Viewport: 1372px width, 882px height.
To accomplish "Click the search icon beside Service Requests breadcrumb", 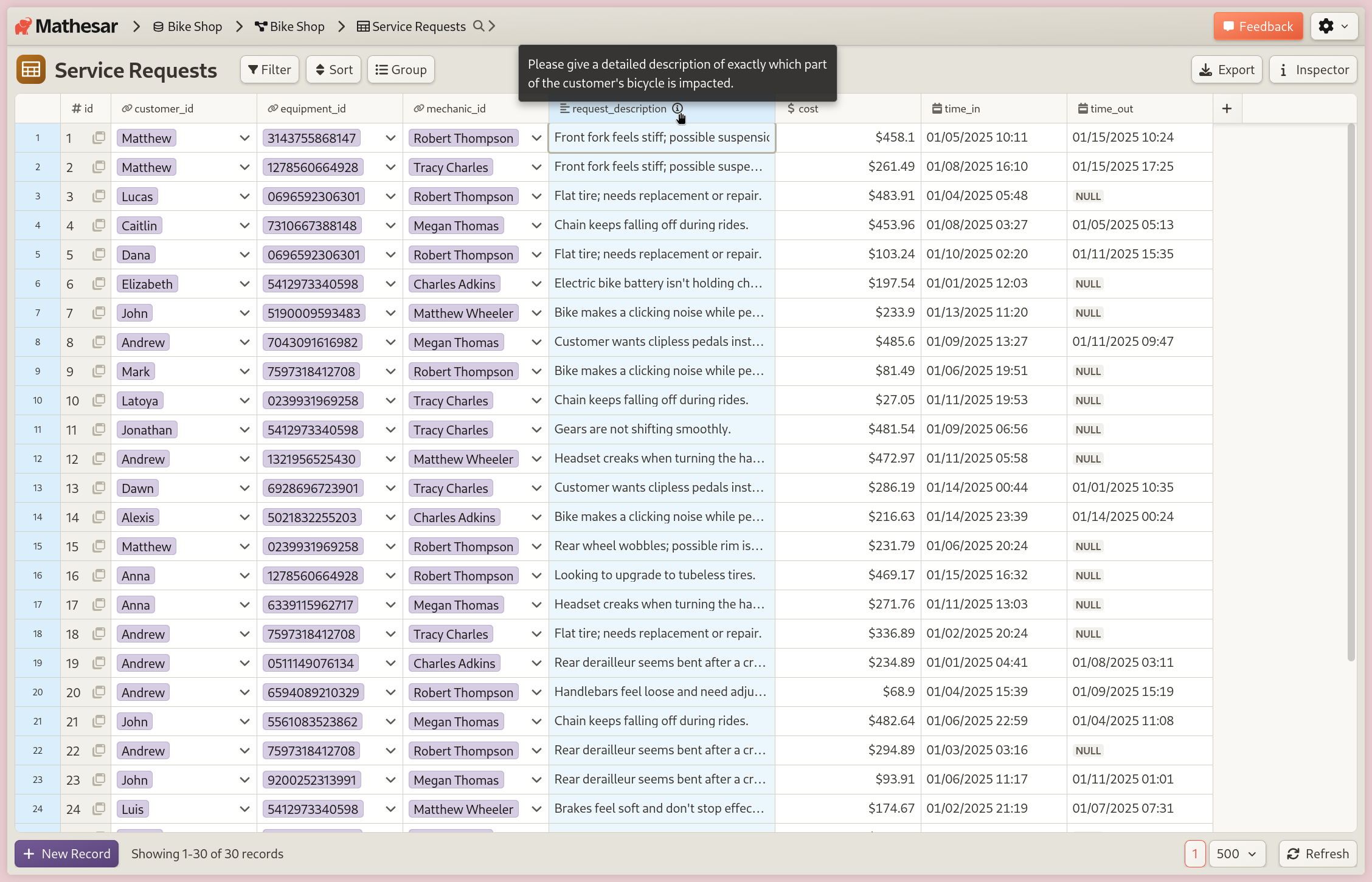I will [x=479, y=26].
